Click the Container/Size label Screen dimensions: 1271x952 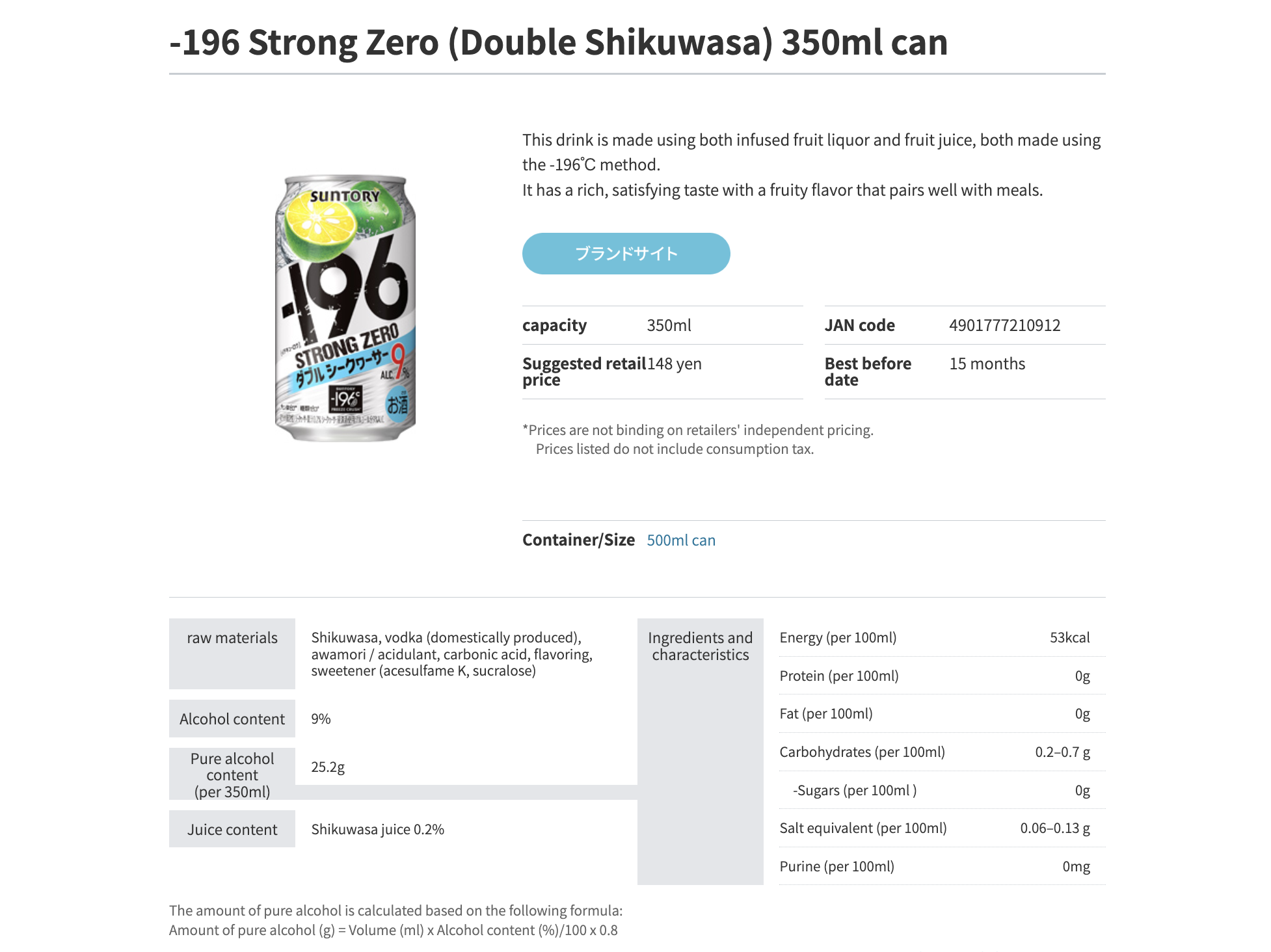[x=578, y=540]
